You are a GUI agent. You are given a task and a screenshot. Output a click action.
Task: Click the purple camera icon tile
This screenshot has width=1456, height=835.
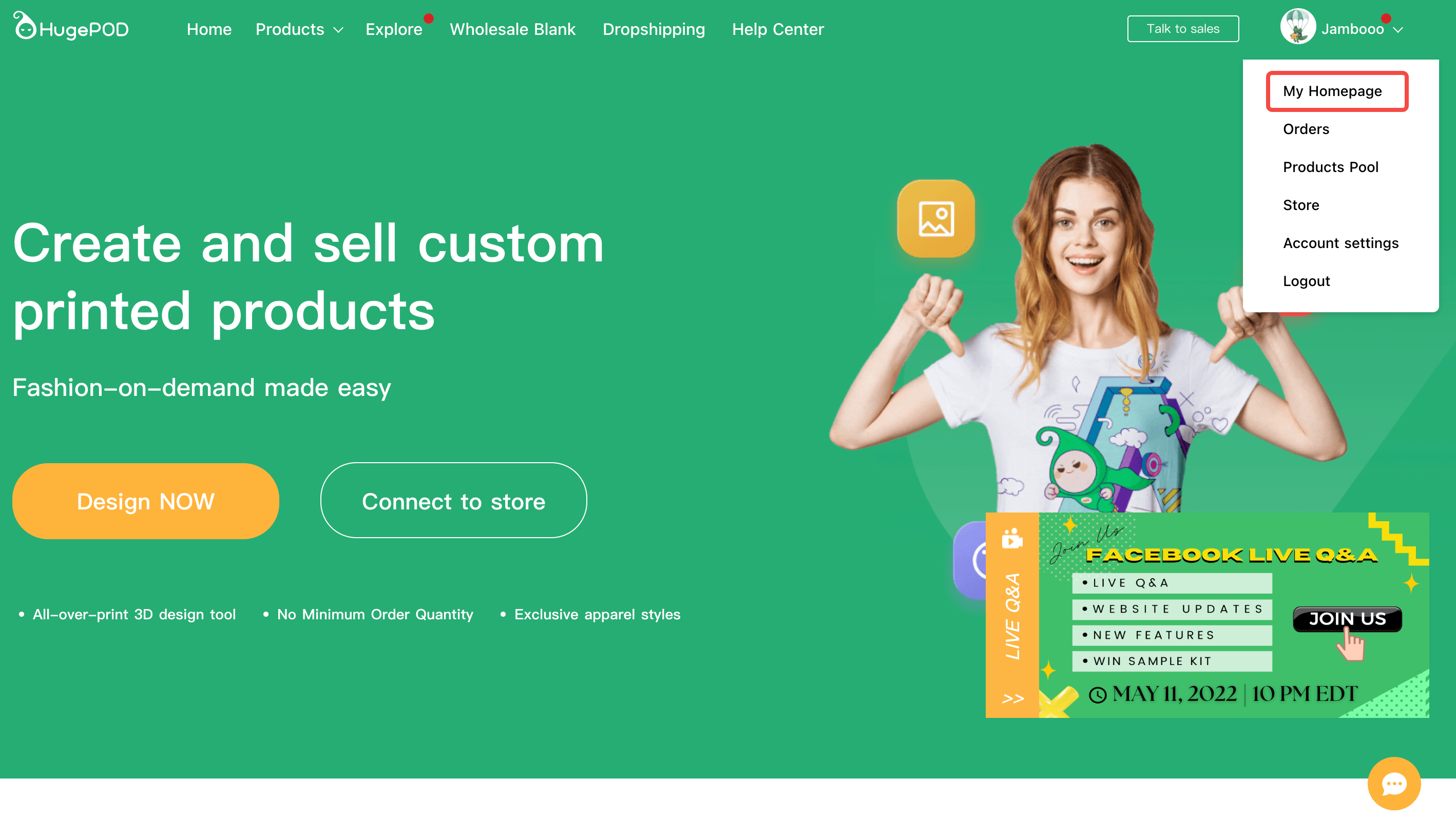tap(969, 560)
